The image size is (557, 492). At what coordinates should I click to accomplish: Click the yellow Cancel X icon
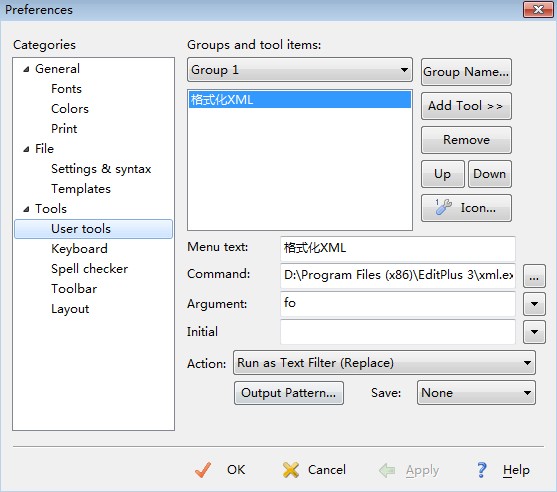[291, 470]
